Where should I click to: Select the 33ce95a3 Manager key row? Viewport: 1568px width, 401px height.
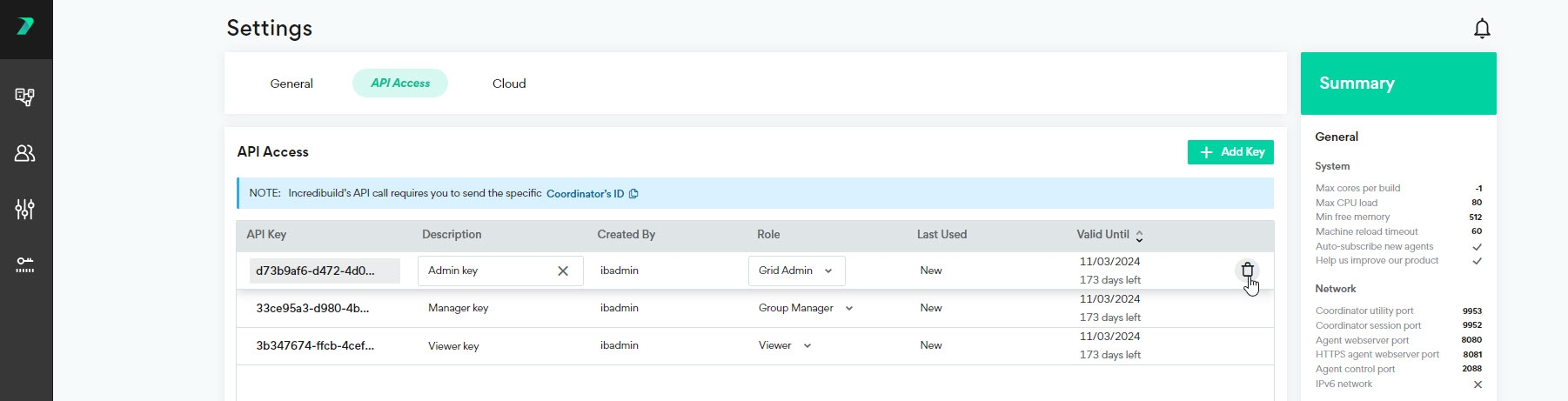312,308
